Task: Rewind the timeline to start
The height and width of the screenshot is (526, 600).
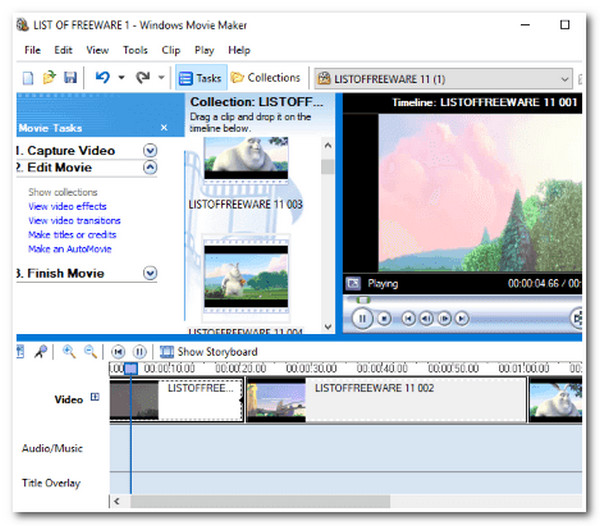Action: click(118, 352)
